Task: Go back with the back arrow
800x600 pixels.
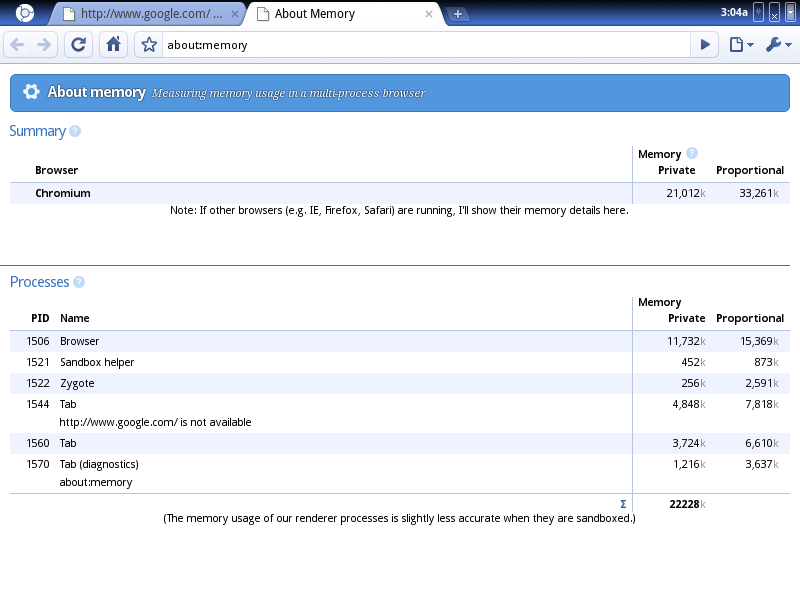Action: pos(17,45)
